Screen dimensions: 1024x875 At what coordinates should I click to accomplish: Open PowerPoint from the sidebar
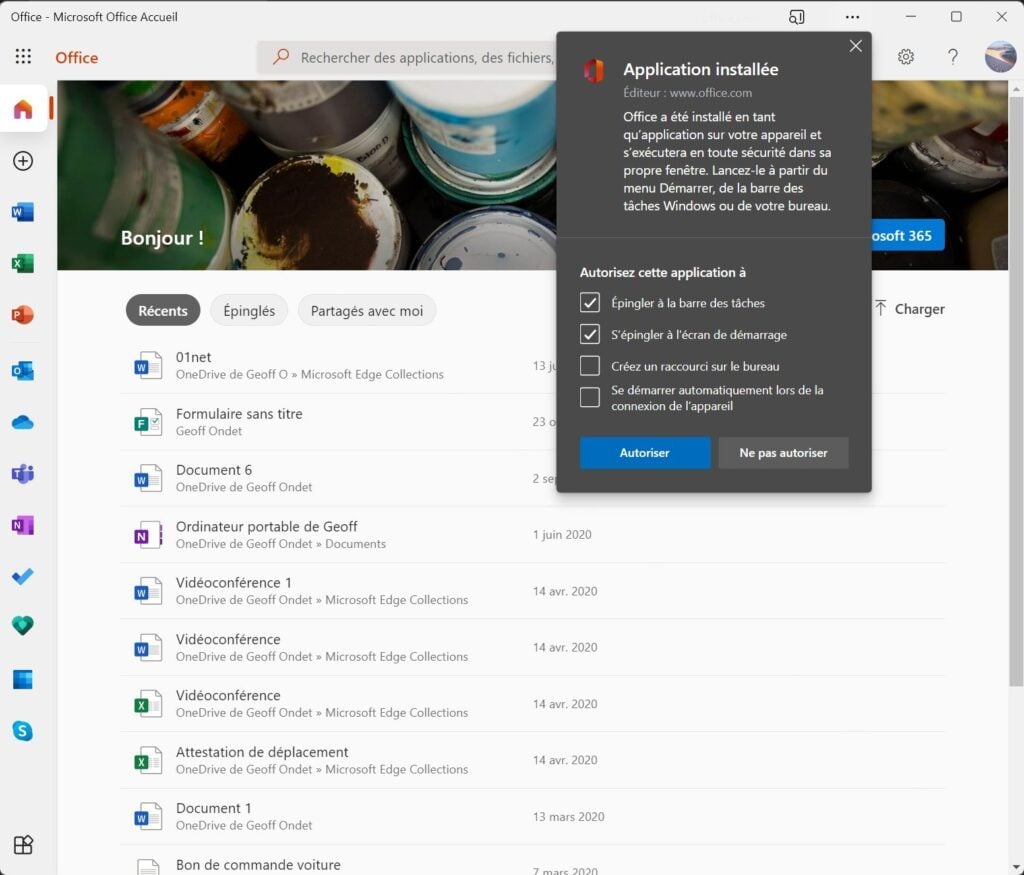point(23,315)
